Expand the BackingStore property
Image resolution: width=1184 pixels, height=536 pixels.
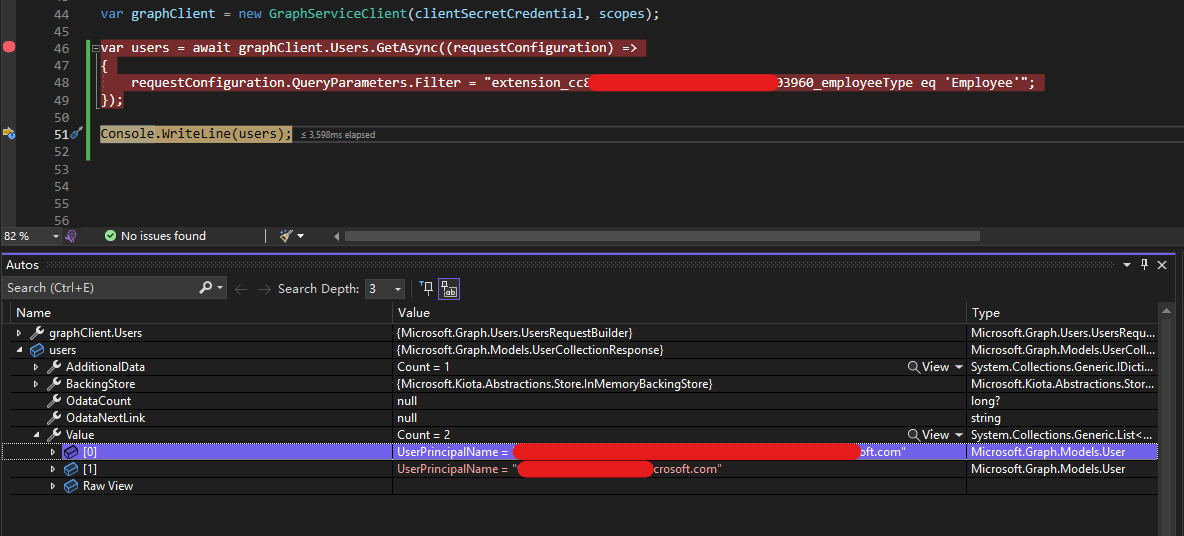(x=35, y=384)
